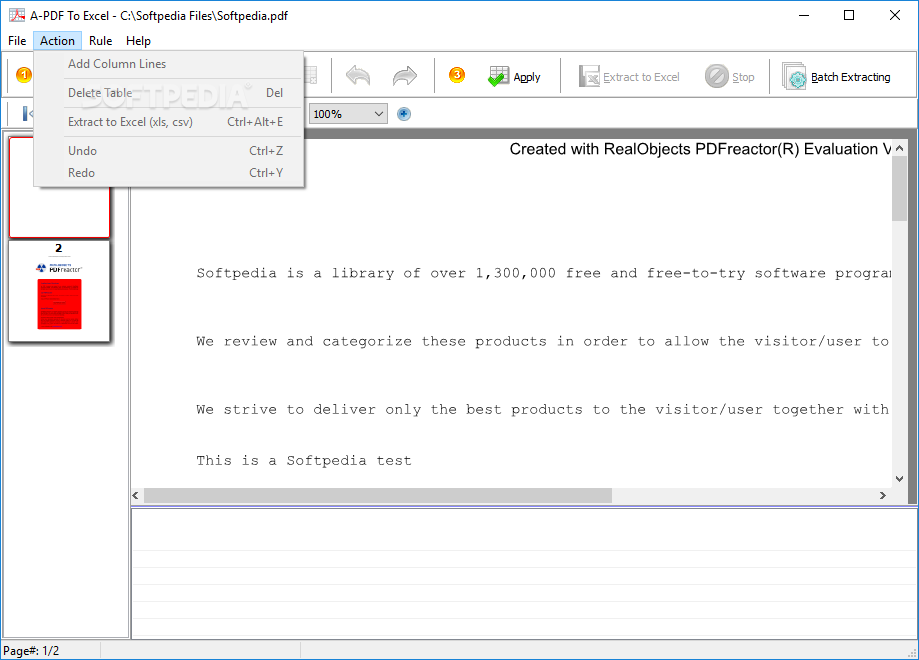
Task: Click the Apply button with checkmark
Action: [514, 76]
